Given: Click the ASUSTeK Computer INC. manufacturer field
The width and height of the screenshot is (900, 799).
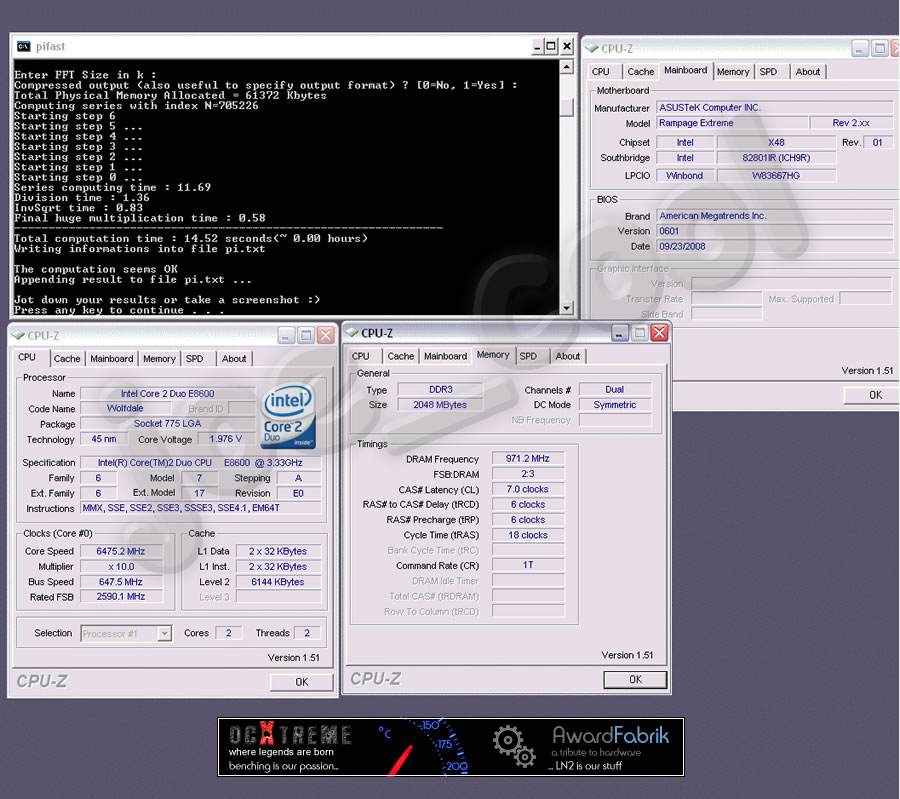Looking at the screenshot, I should pos(775,108).
